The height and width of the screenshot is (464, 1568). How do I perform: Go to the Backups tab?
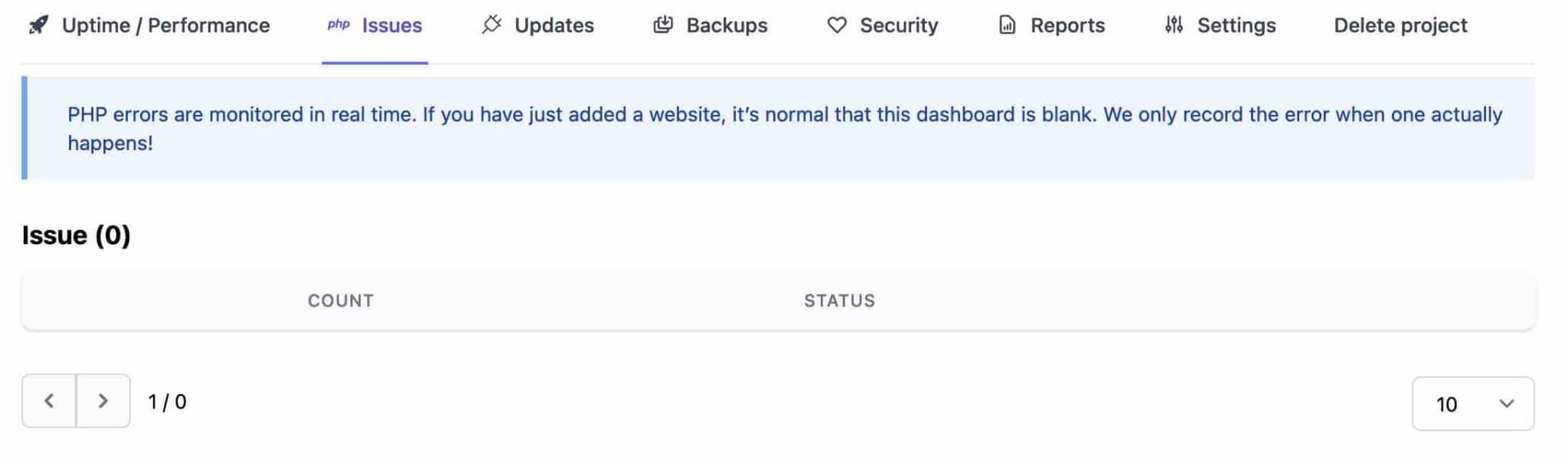pyautogui.click(x=727, y=25)
